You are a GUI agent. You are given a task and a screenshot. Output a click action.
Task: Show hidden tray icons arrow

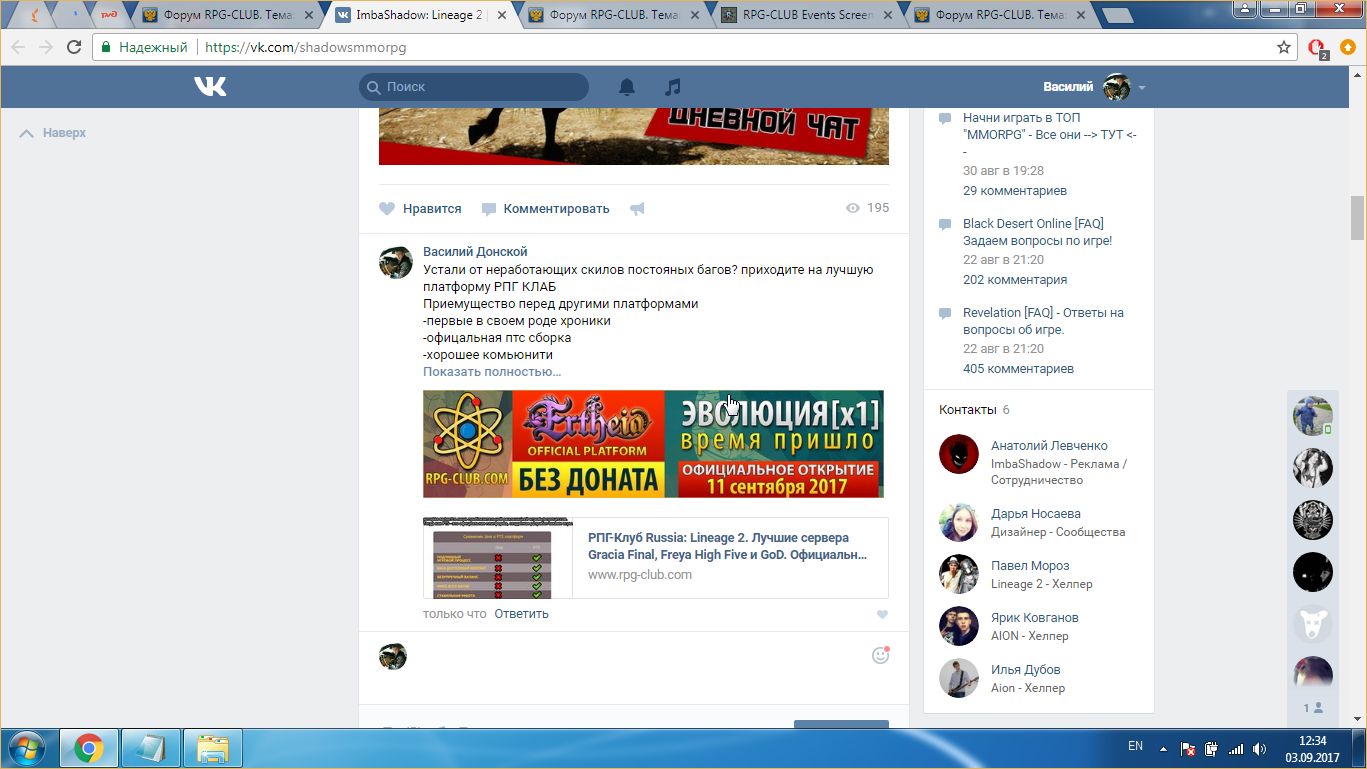click(x=1163, y=748)
